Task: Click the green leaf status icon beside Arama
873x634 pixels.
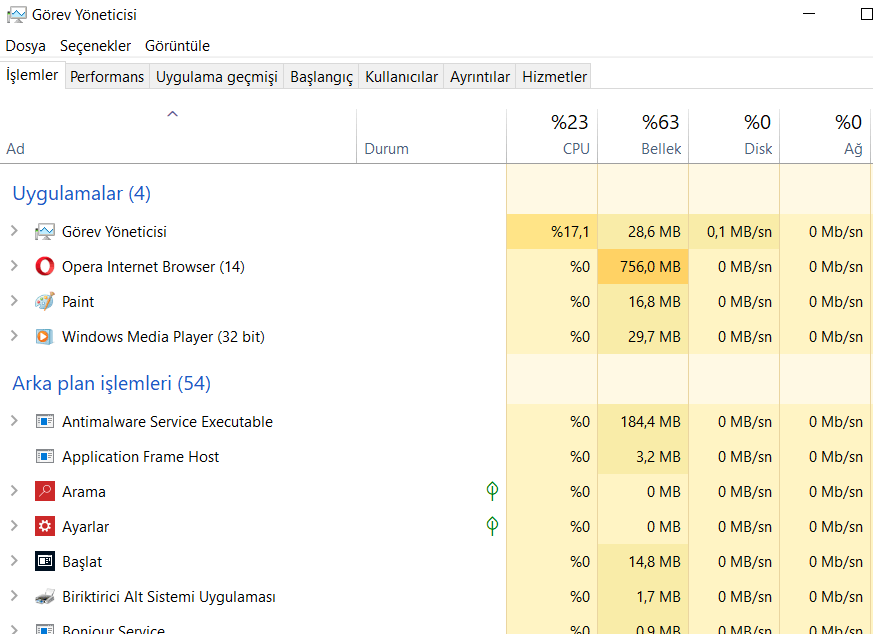Action: point(492,491)
